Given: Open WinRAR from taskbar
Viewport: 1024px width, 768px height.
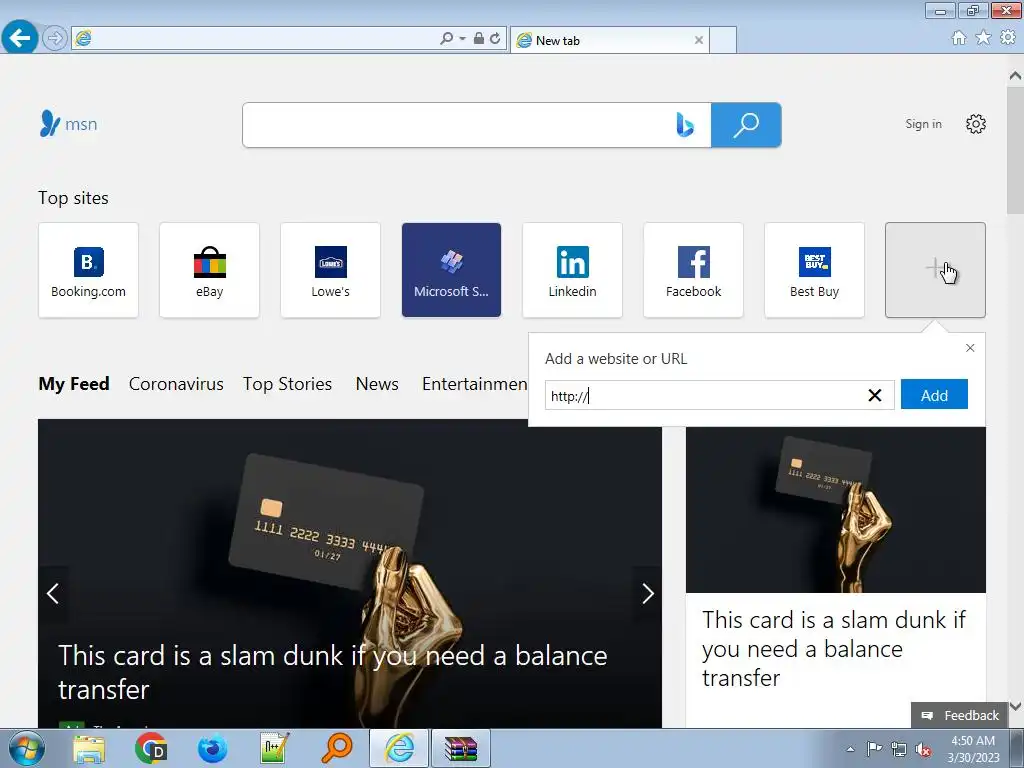Looking at the screenshot, I should click(461, 748).
